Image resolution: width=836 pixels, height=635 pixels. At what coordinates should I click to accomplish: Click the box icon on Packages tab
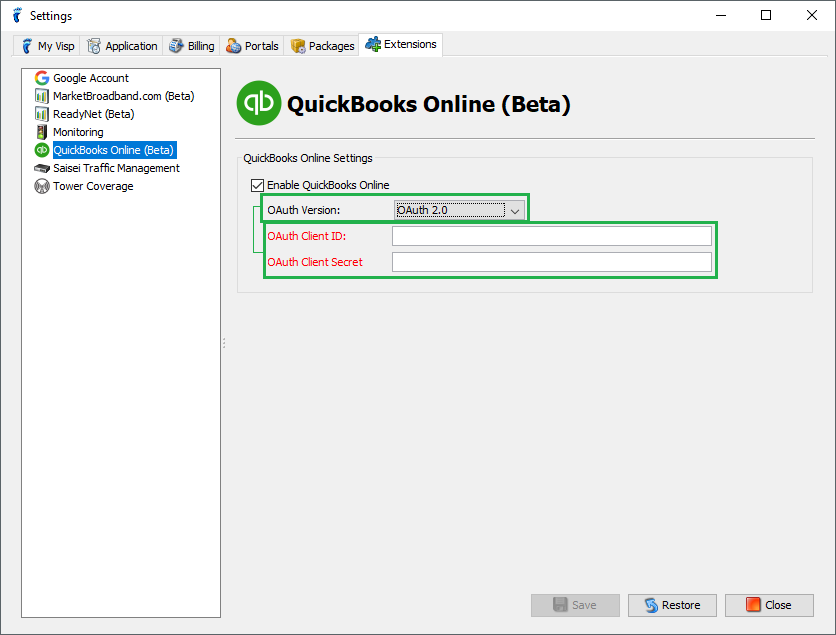tap(298, 46)
